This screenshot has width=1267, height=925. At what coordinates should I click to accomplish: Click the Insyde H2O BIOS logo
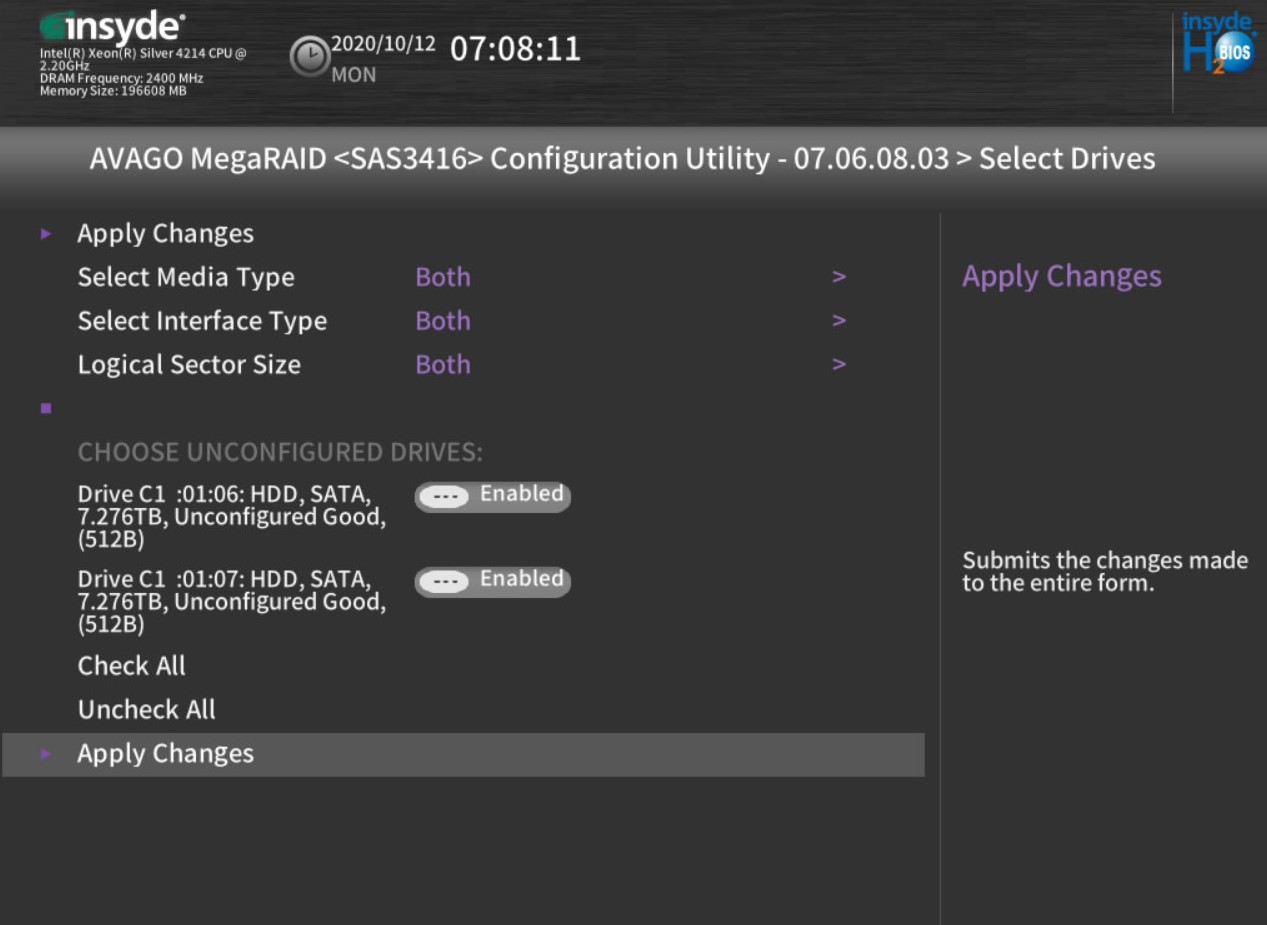point(1217,42)
